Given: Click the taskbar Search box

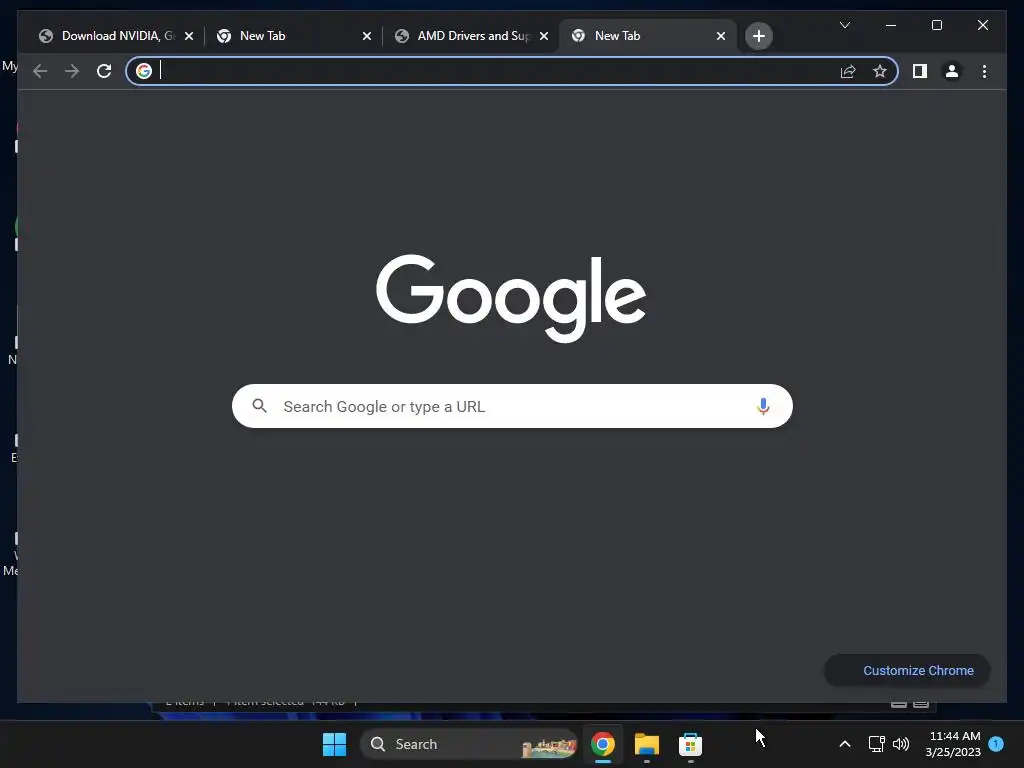Looking at the screenshot, I should [x=469, y=744].
